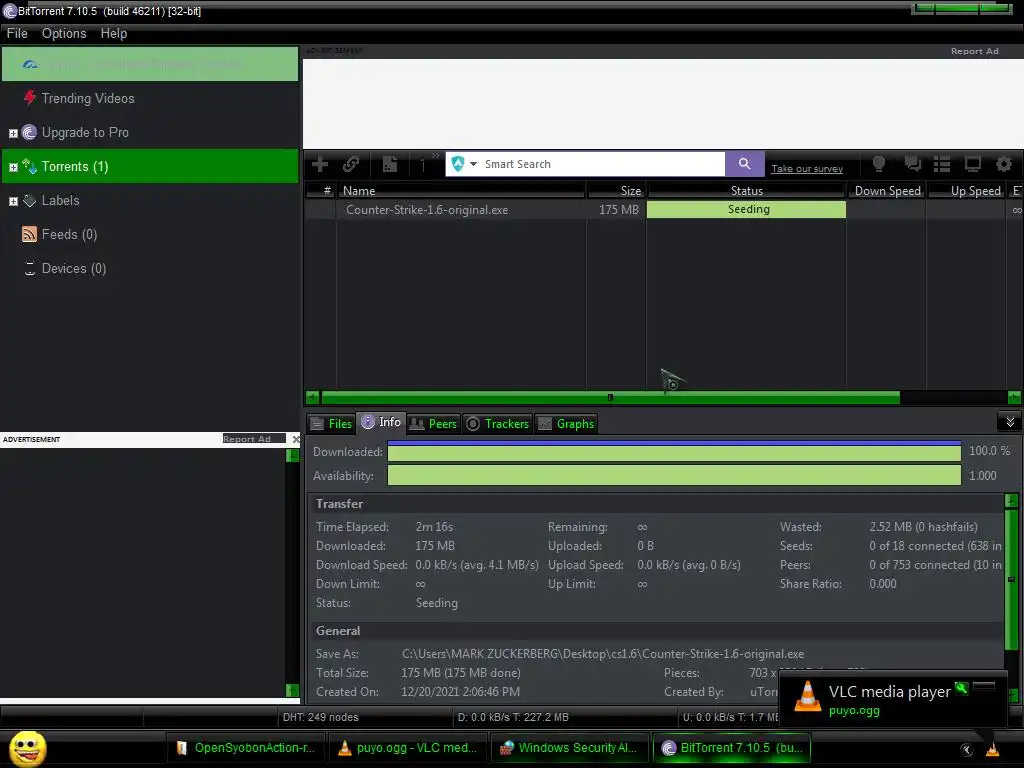The height and width of the screenshot is (768, 1024).
Task: Click Report Ad on sidebar advertisement
Action: click(247, 439)
